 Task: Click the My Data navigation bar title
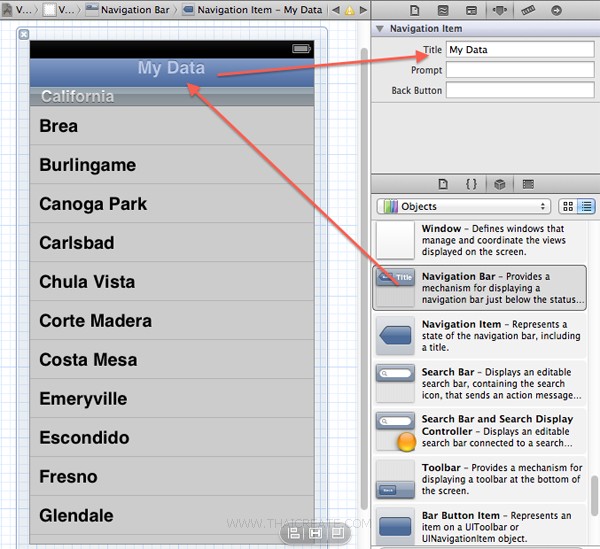point(171,68)
